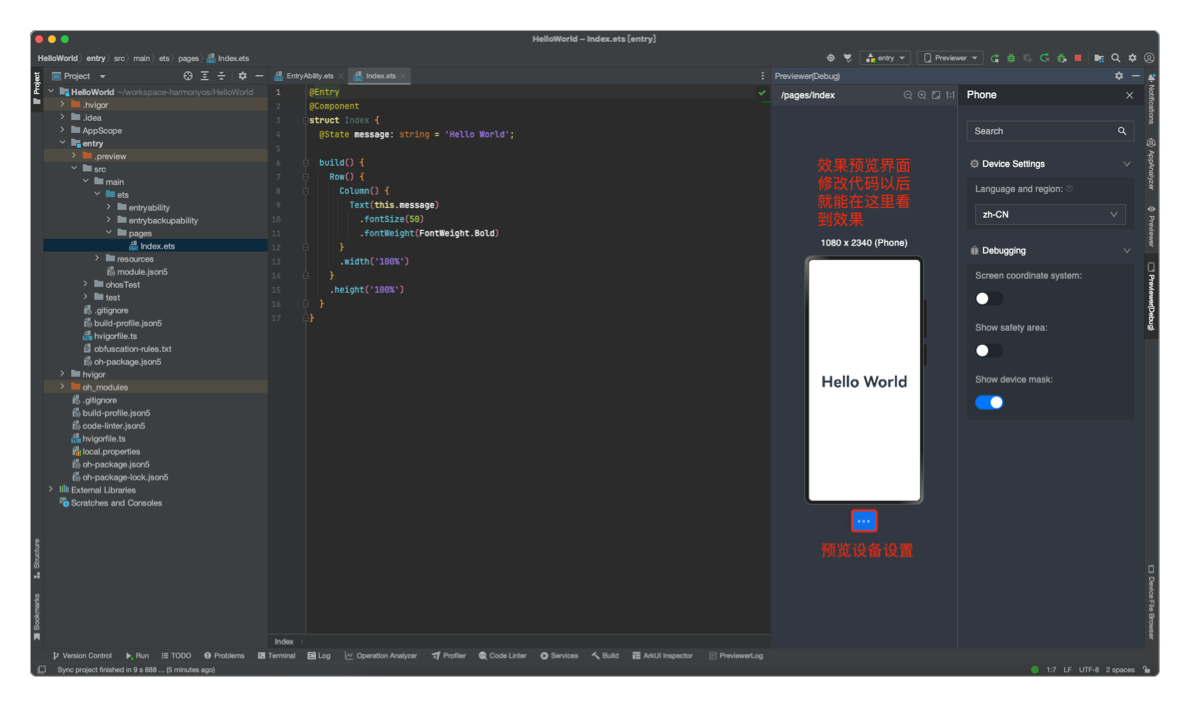The height and width of the screenshot is (707, 1190).
Task: Open the PreviewerLog tool window
Action: [735, 655]
